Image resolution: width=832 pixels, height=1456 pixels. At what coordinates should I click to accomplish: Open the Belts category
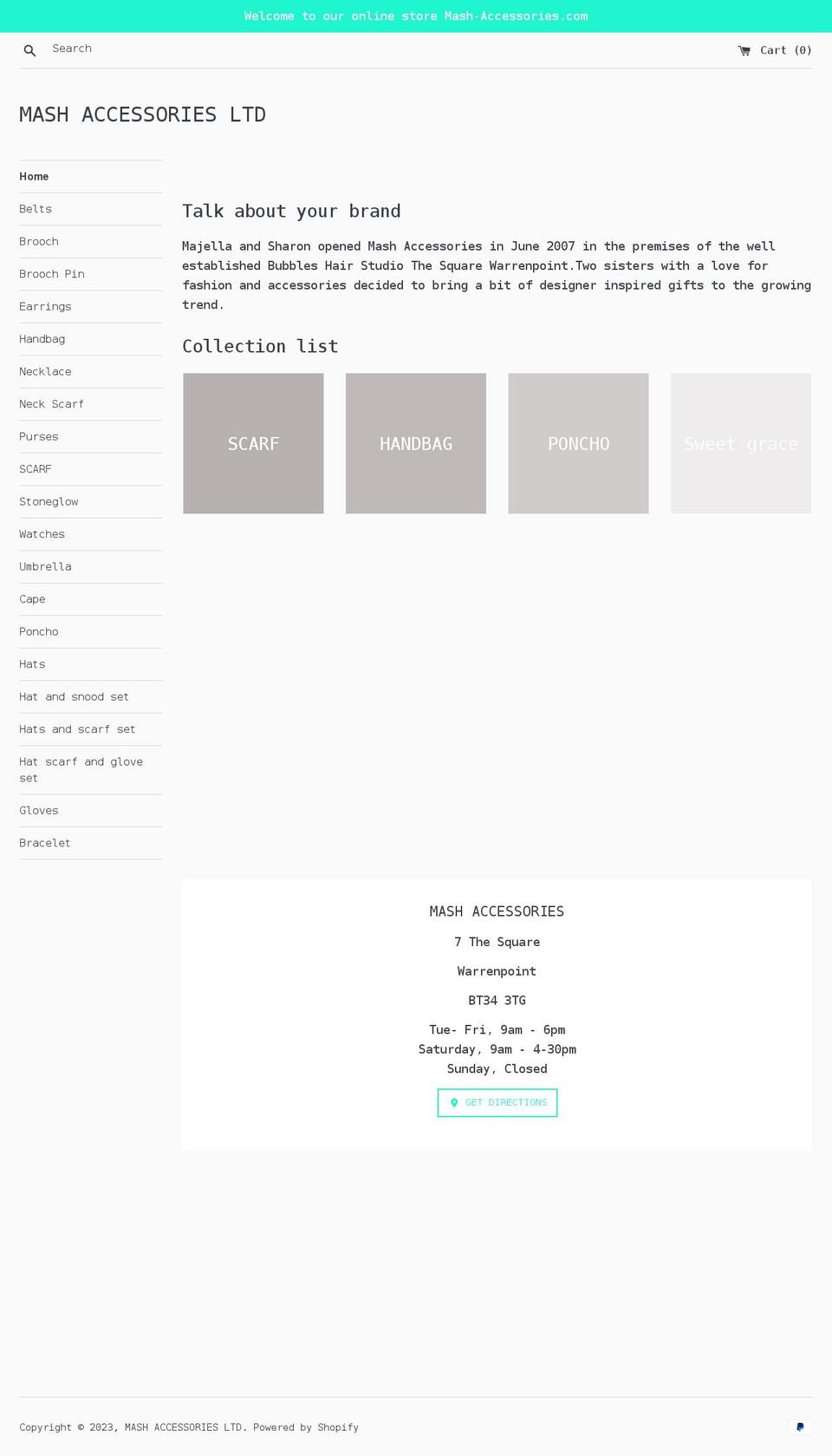[91, 209]
